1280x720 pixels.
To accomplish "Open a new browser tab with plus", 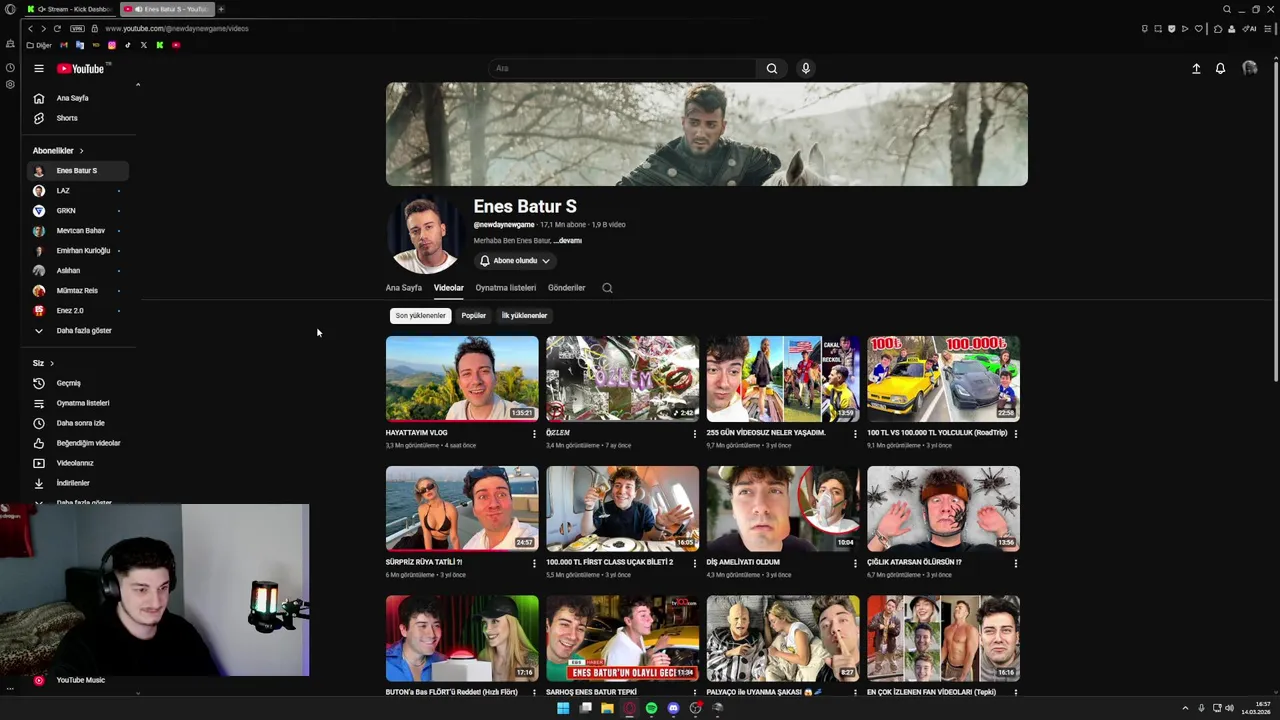I will coord(221,9).
